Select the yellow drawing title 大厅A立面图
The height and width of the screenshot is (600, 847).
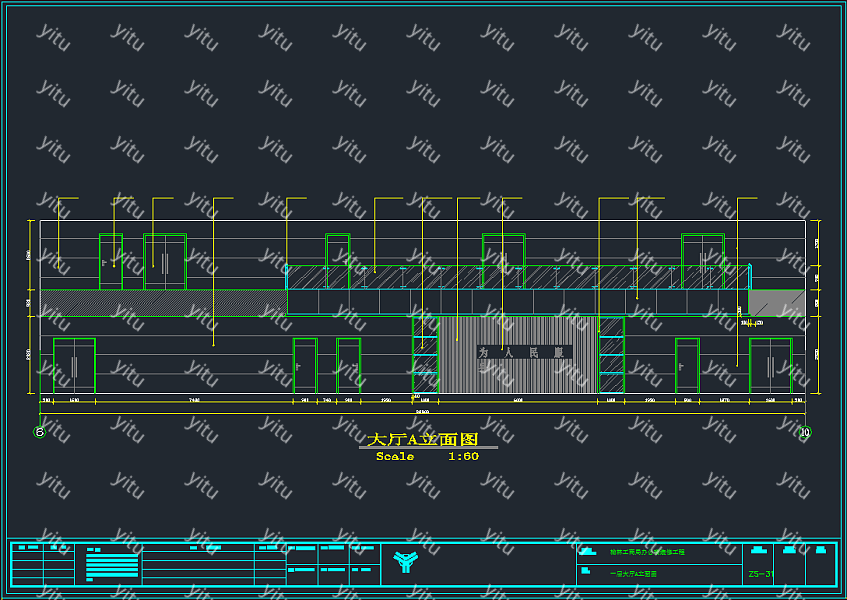[x=423, y=439]
